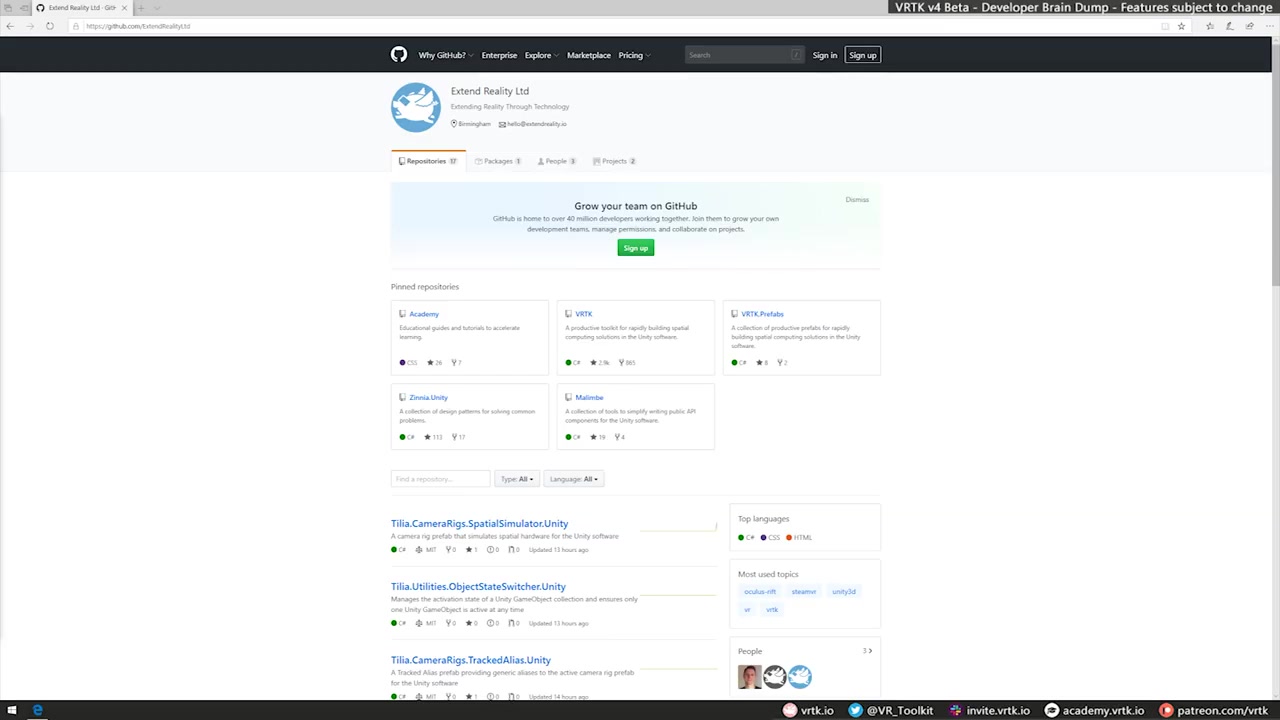Image resolution: width=1280 pixels, height=720 pixels.
Task: Open the Language: All dropdown
Action: [x=573, y=479]
